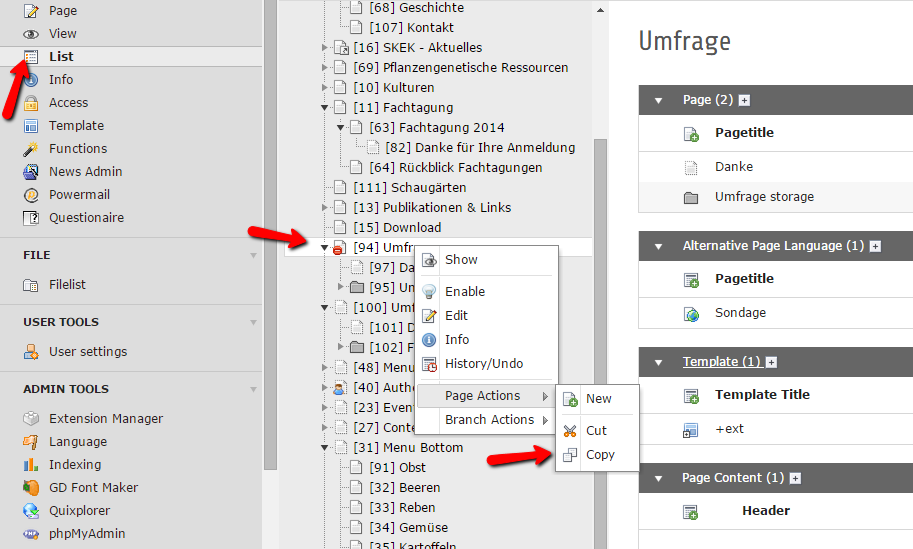Open the GD Font Maker icon
The height and width of the screenshot is (549, 913).
[x=31, y=487]
